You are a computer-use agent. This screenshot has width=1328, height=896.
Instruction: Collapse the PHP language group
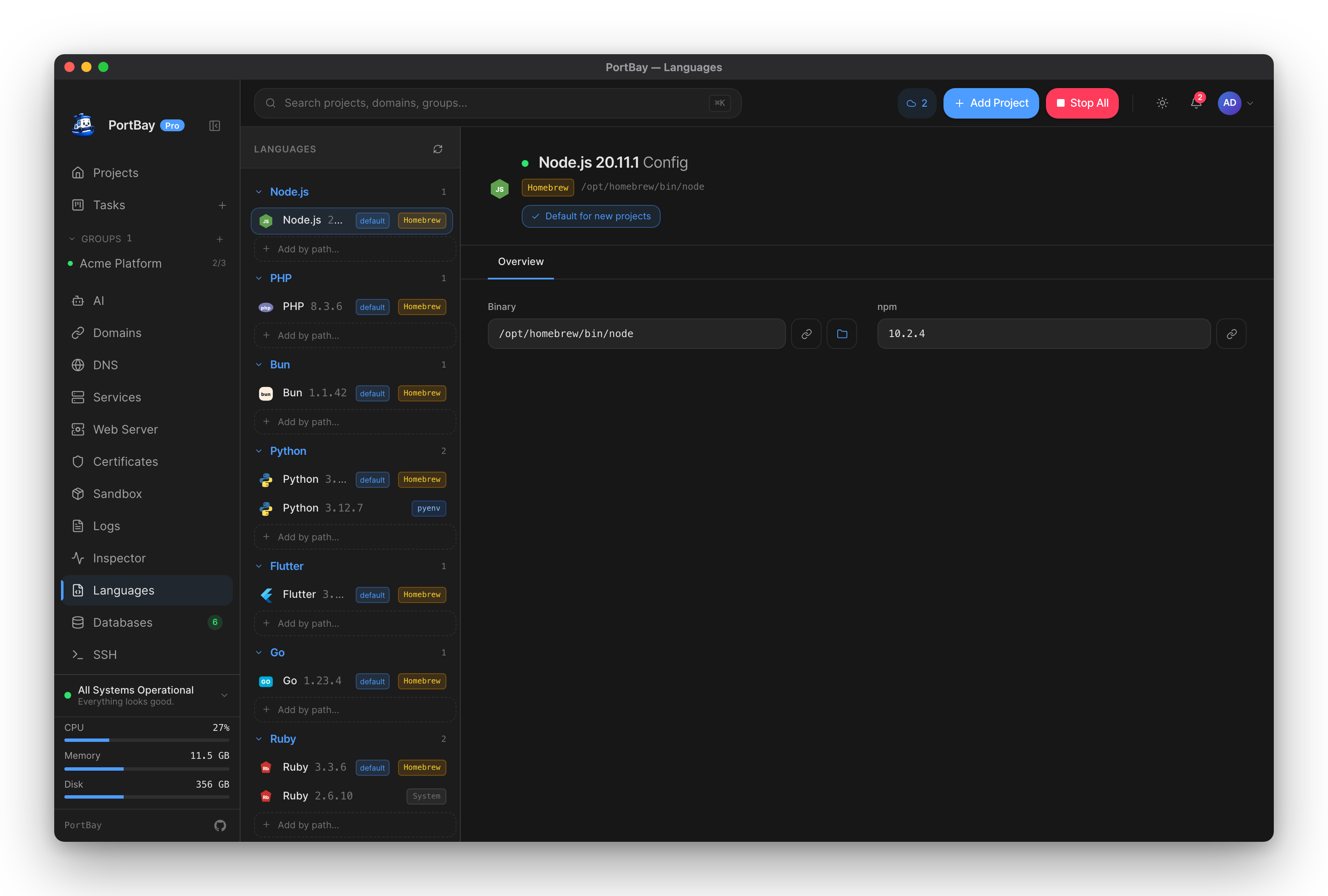(x=259, y=278)
